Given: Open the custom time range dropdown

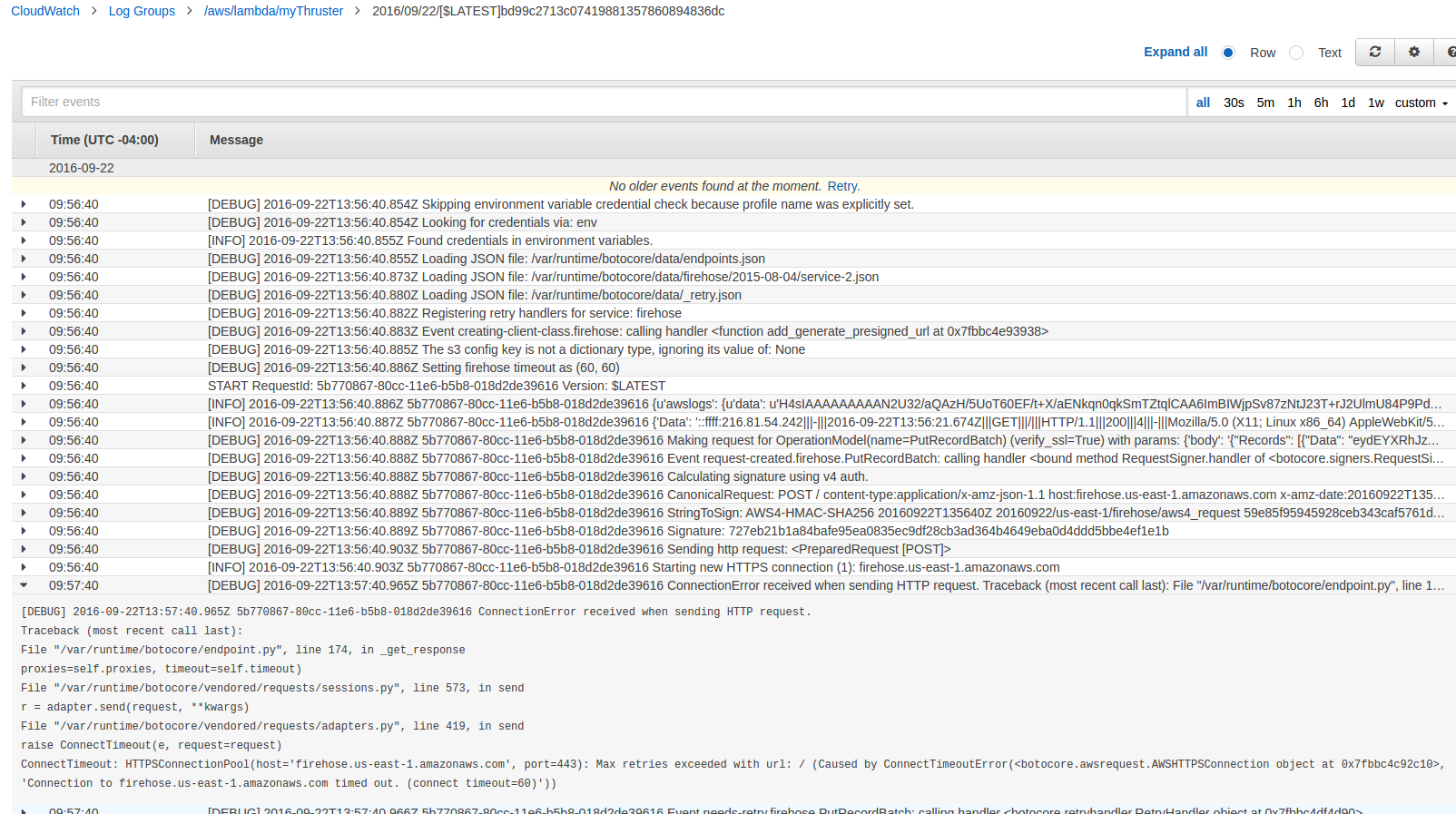Looking at the screenshot, I should (x=1422, y=103).
